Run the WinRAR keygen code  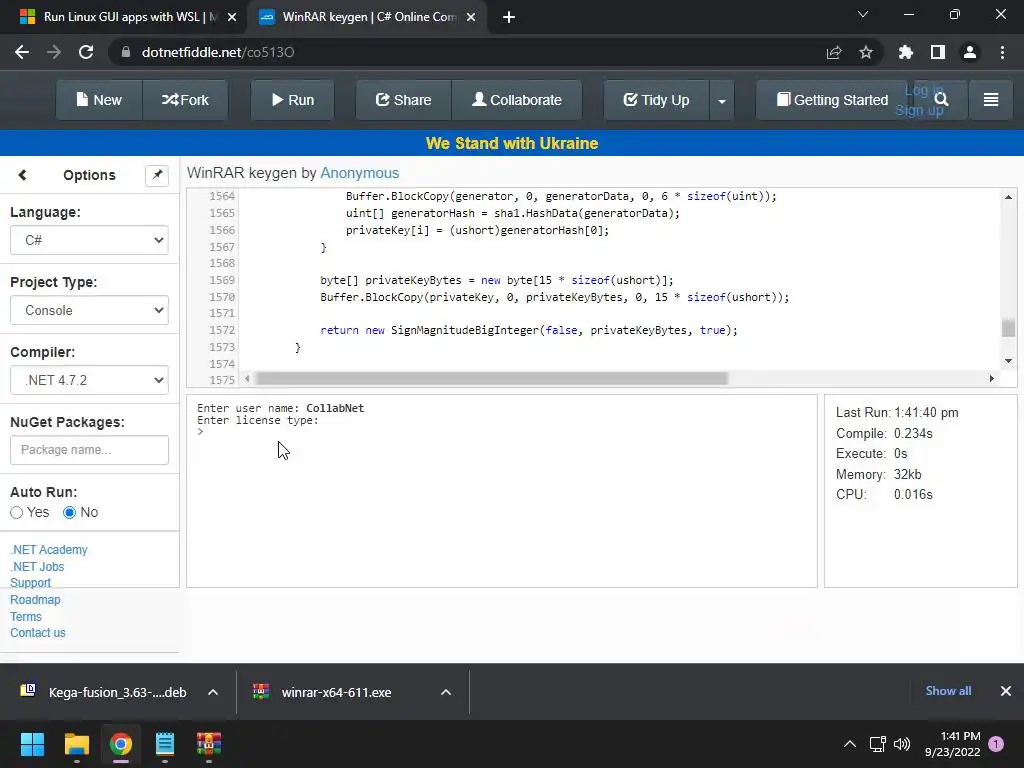click(x=293, y=100)
